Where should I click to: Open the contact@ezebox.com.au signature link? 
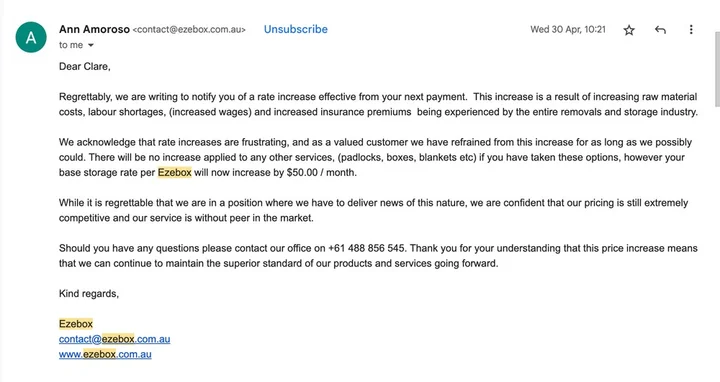[114, 339]
